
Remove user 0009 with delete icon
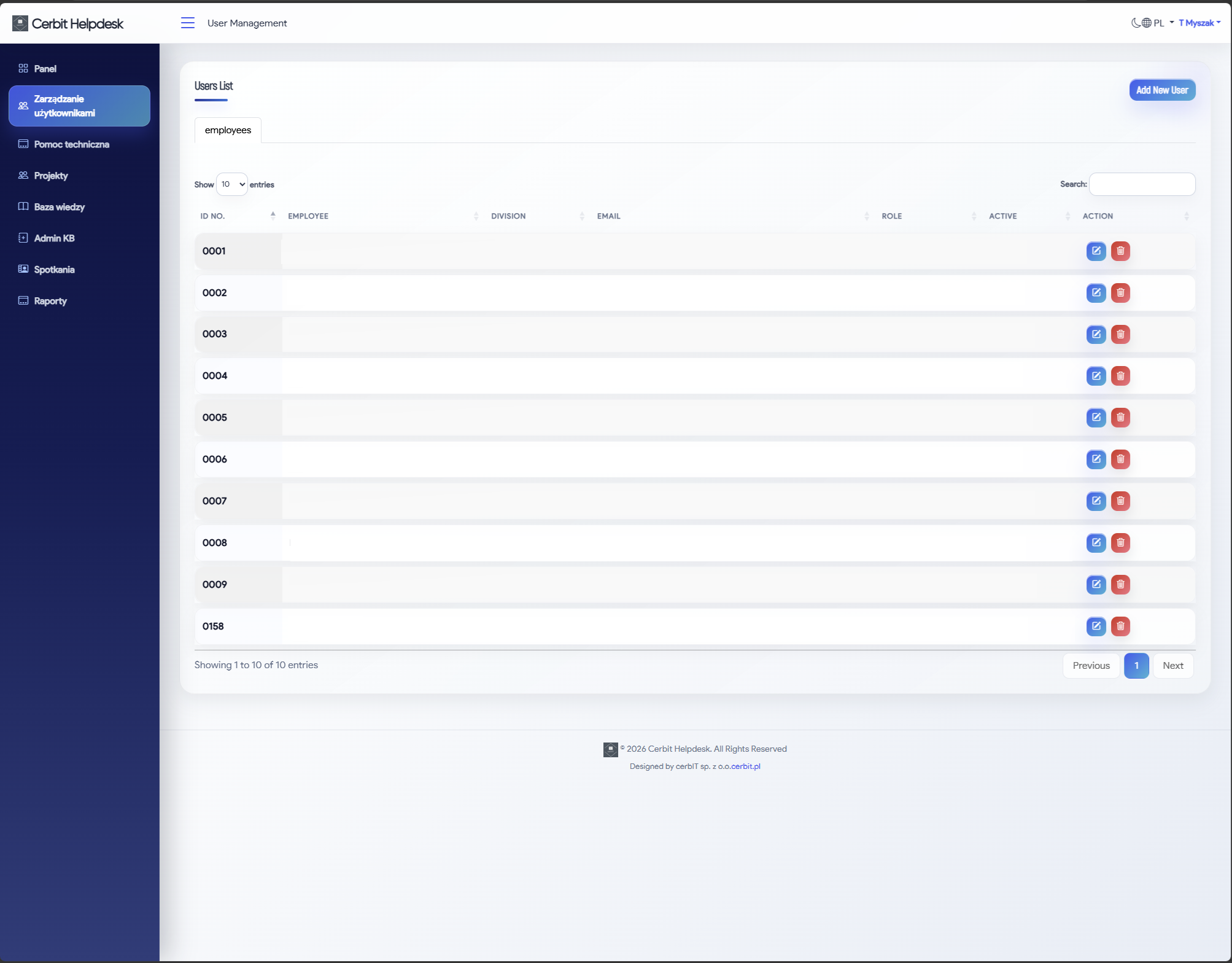(1120, 584)
